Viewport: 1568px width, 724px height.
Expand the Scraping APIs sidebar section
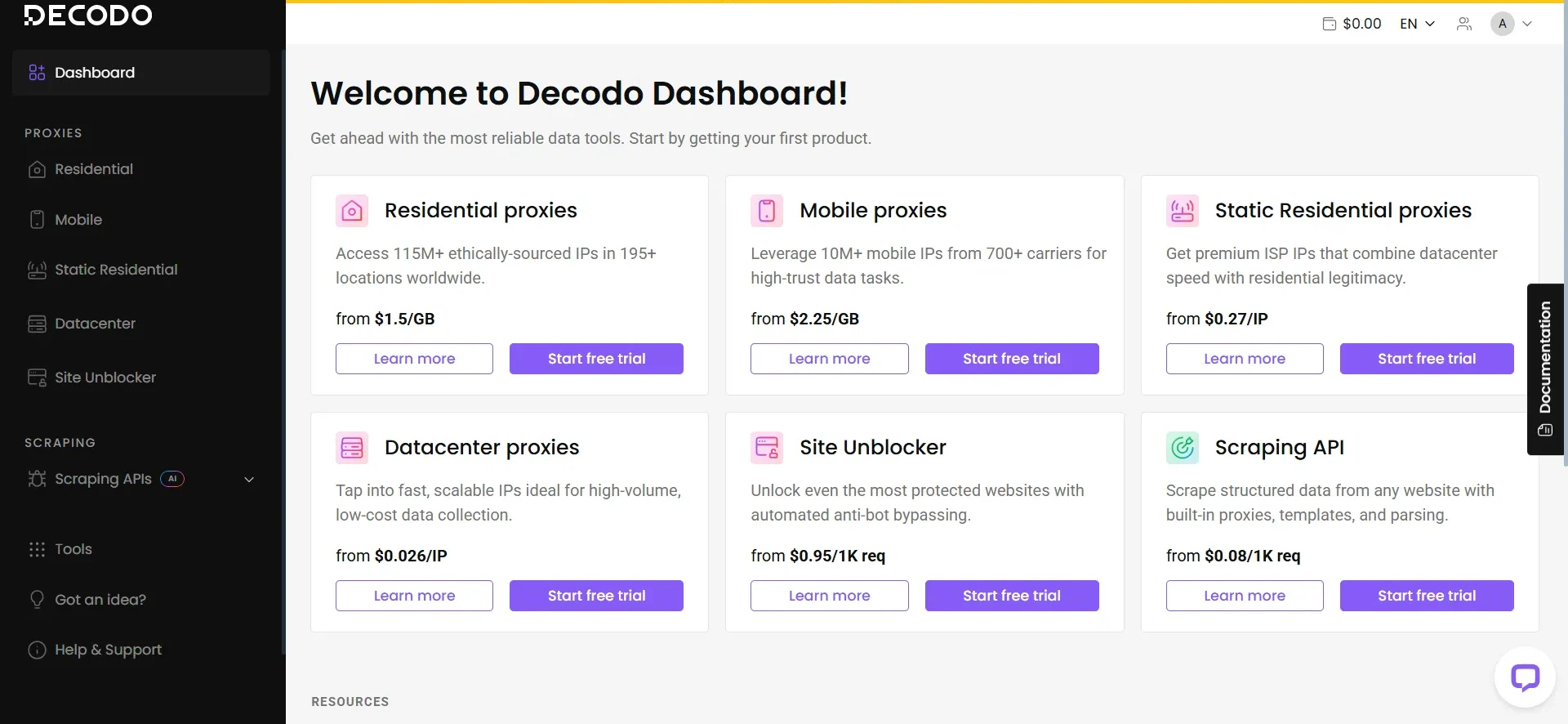249,479
